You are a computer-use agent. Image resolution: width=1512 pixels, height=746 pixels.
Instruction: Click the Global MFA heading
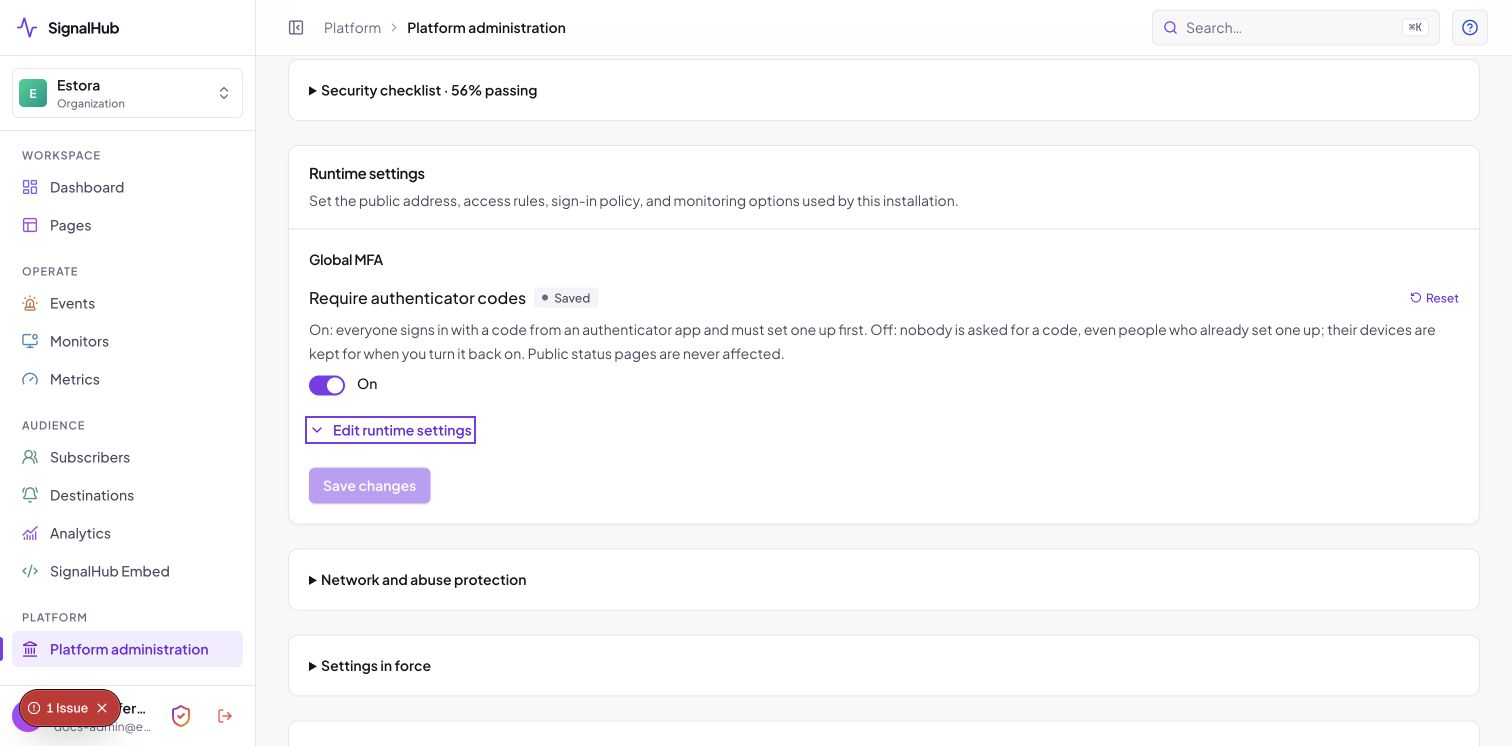pos(346,260)
